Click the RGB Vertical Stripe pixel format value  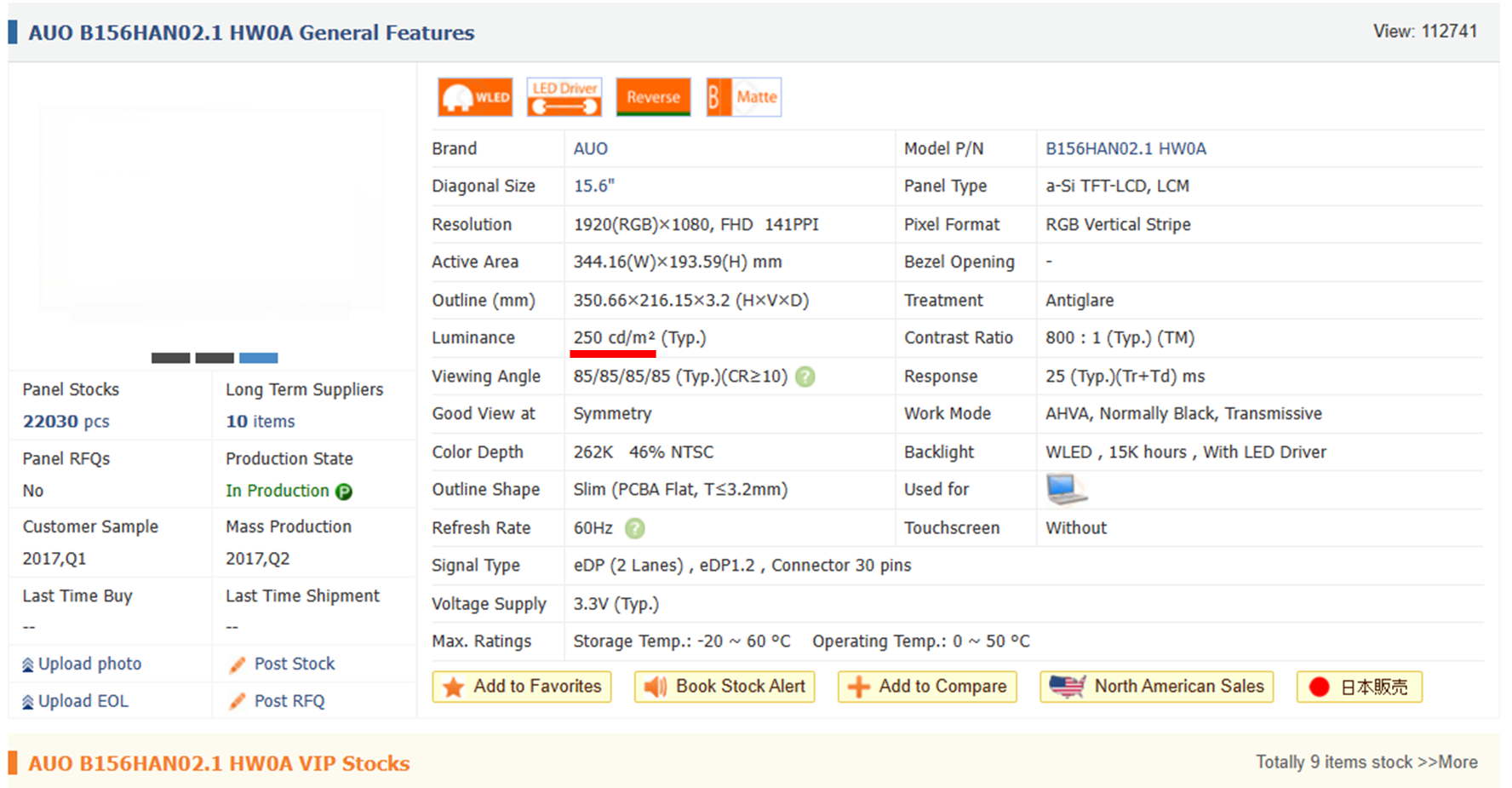tap(1119, 224)
